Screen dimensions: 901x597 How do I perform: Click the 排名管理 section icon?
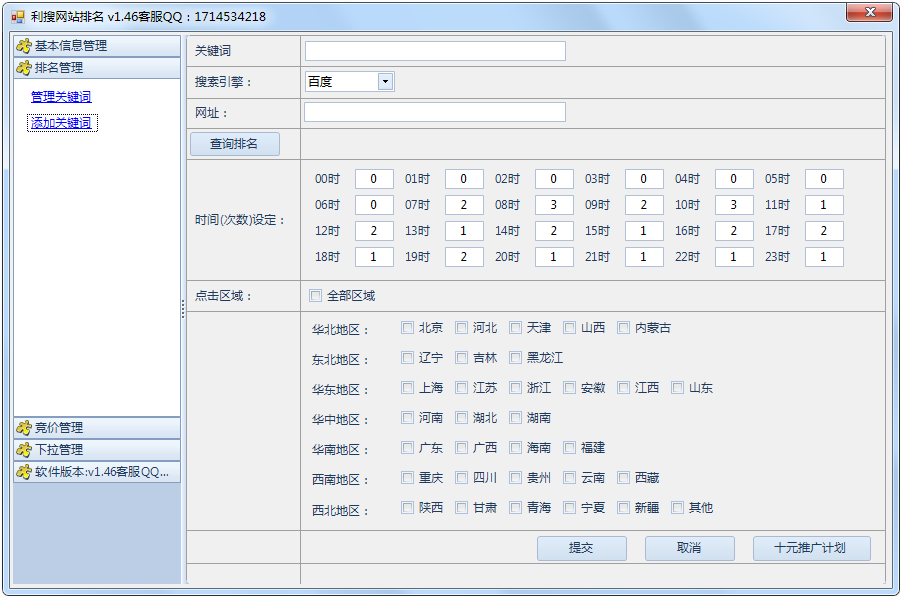pyautogui.click(x=24, y=68)
